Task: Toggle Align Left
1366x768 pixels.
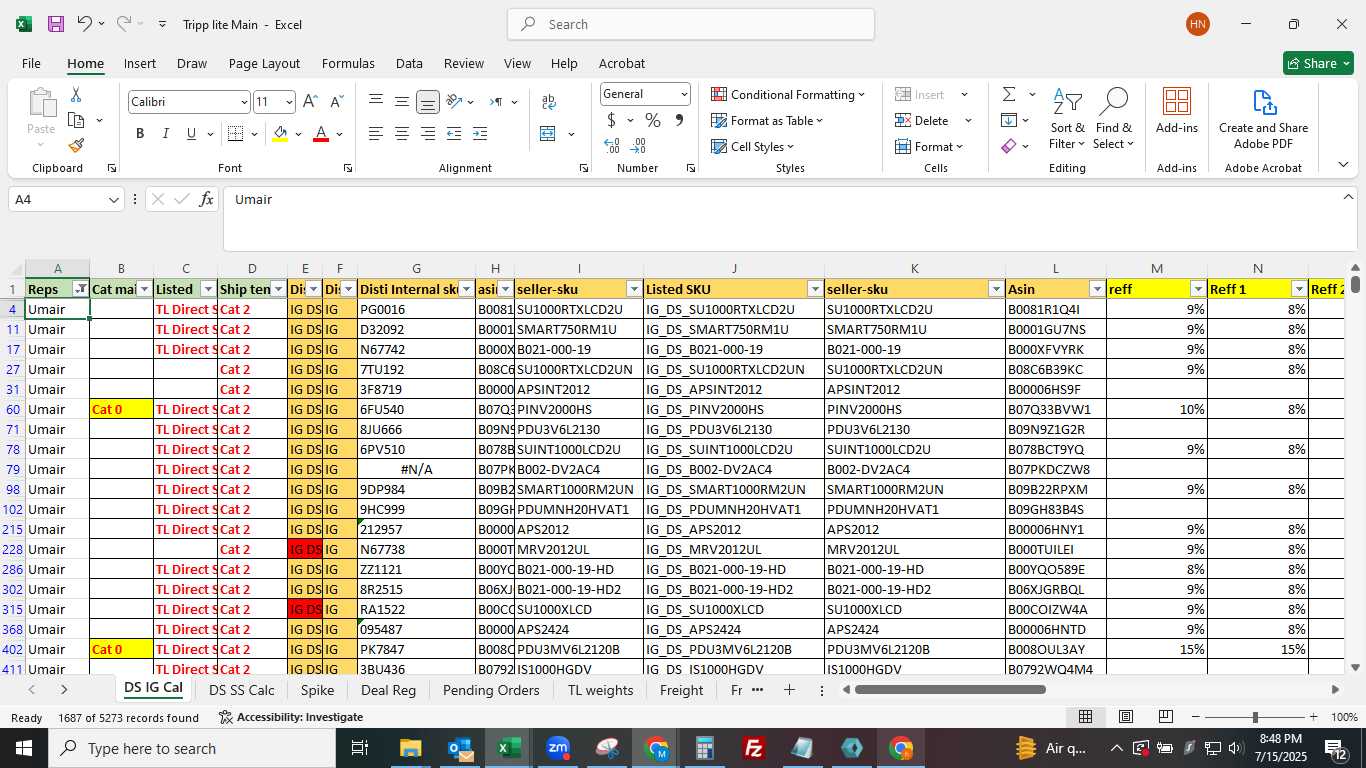Action: [375, 134]
